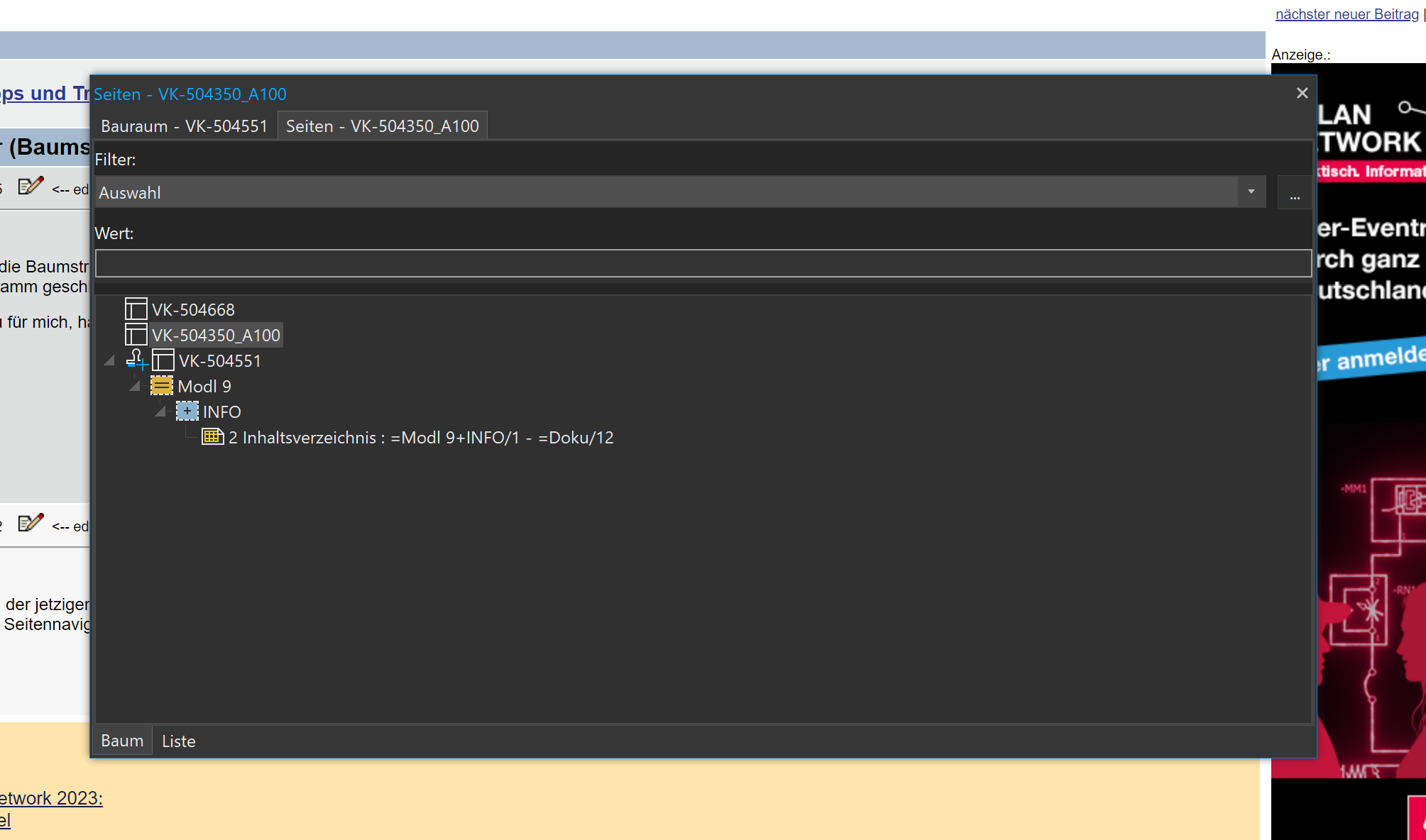Screen dimensions: 1426x840
Task: Switch to the Bauraum - VK-504551 tab
Action: tap(185, 126)
